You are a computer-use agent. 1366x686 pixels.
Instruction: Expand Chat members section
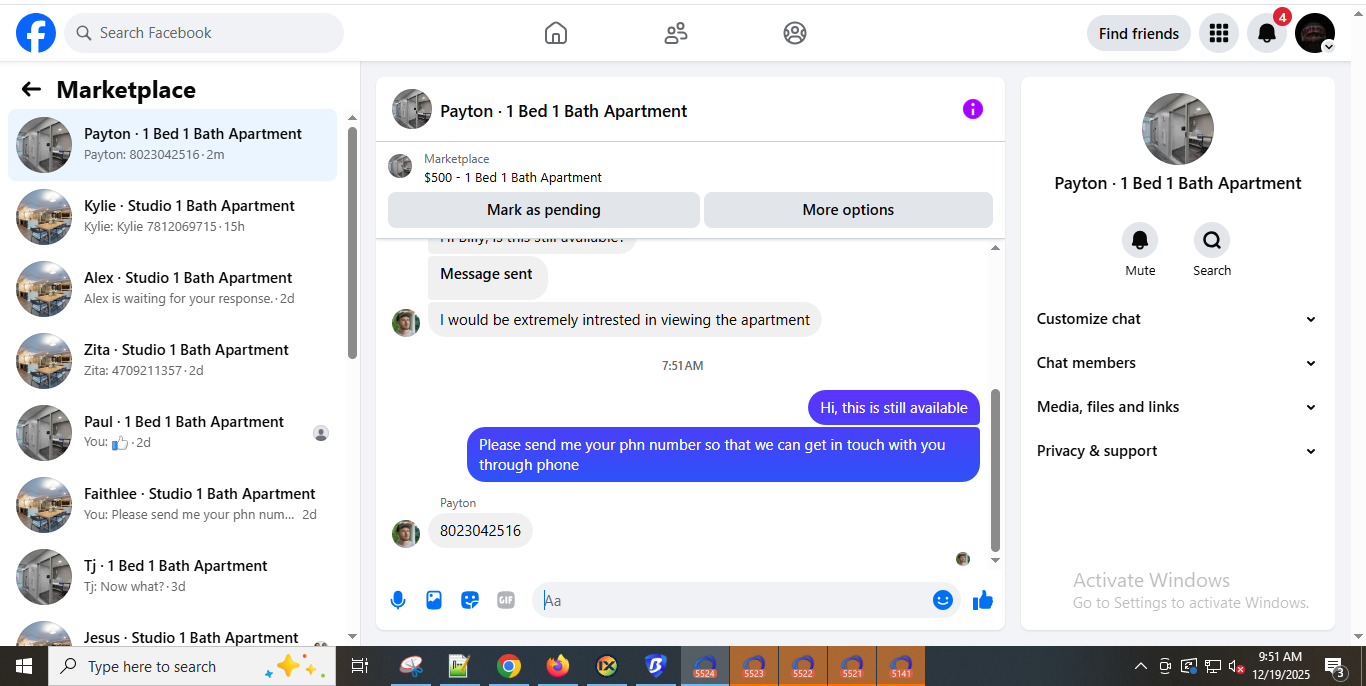click(1177, 363)
